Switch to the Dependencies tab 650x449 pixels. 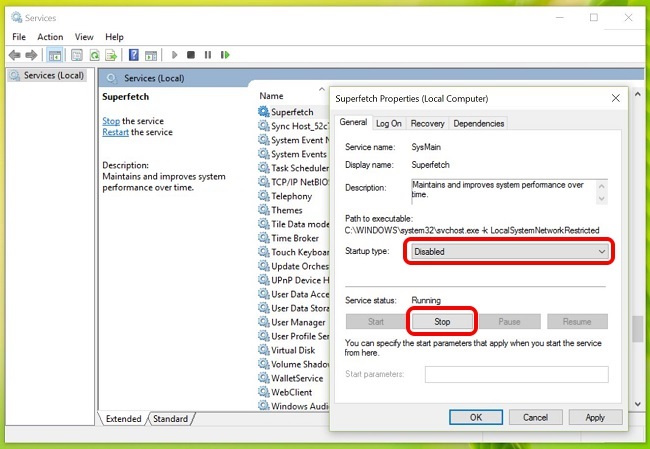tap(478, 123)
